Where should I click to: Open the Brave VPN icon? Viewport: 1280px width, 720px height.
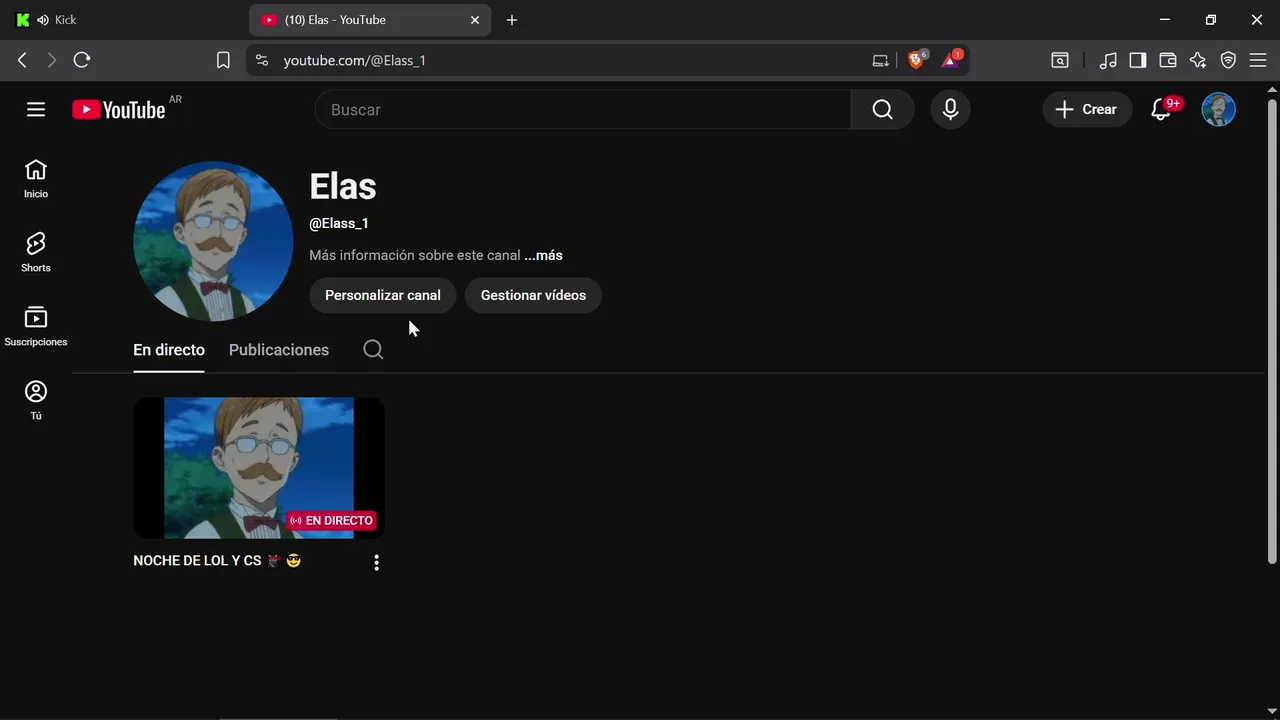(1228, 60)
